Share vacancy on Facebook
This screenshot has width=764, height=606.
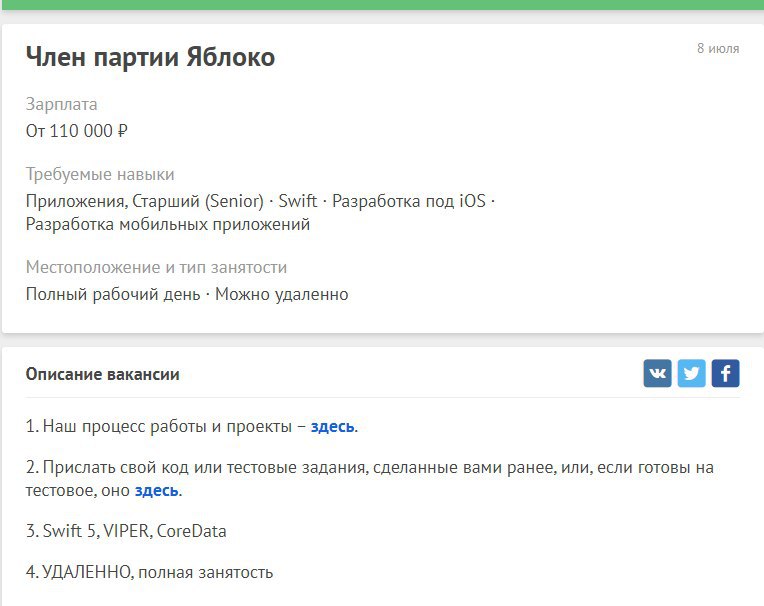coord(726,373)
